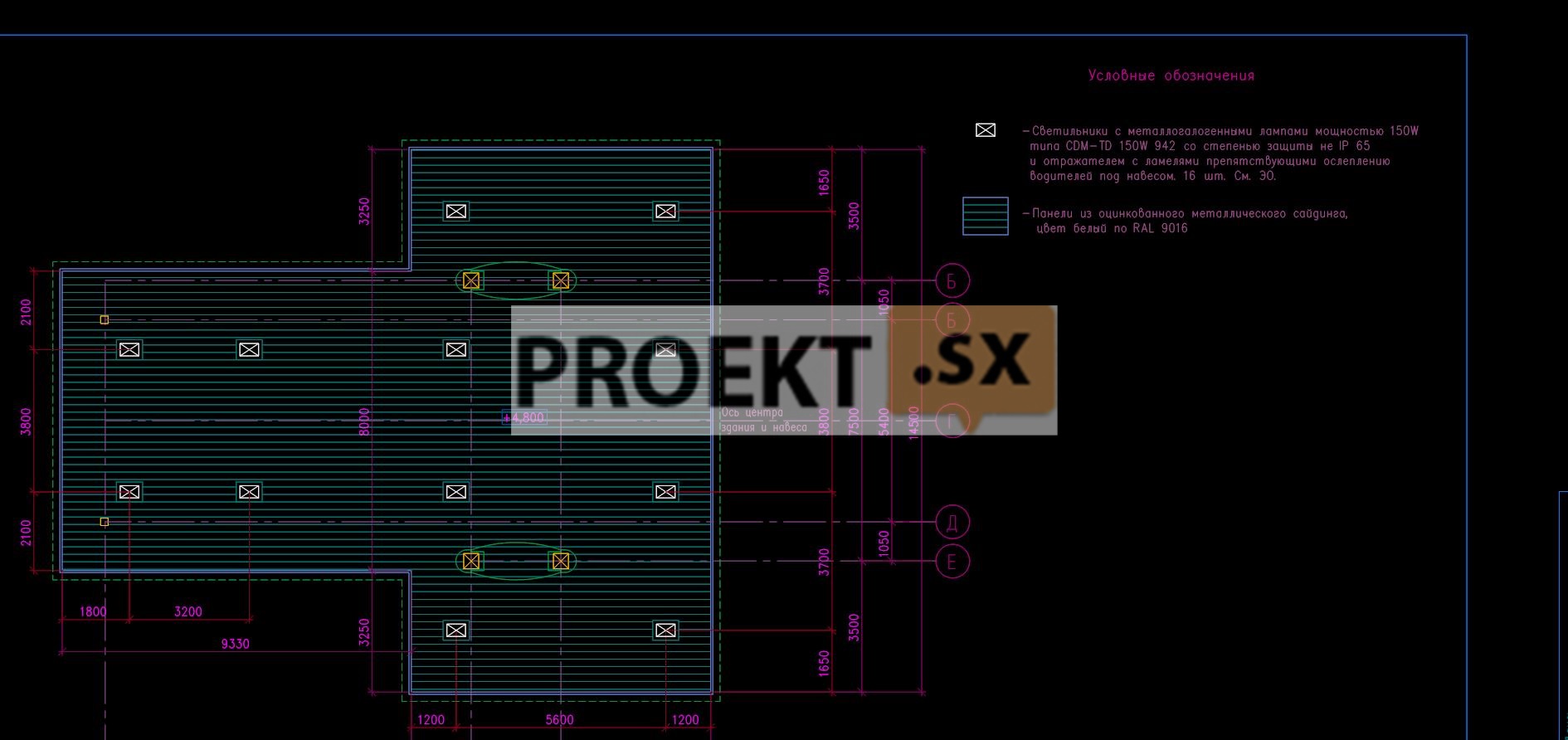
Task: Select right orange luminaire on axis Е line
Action: (x=561, y=561)
